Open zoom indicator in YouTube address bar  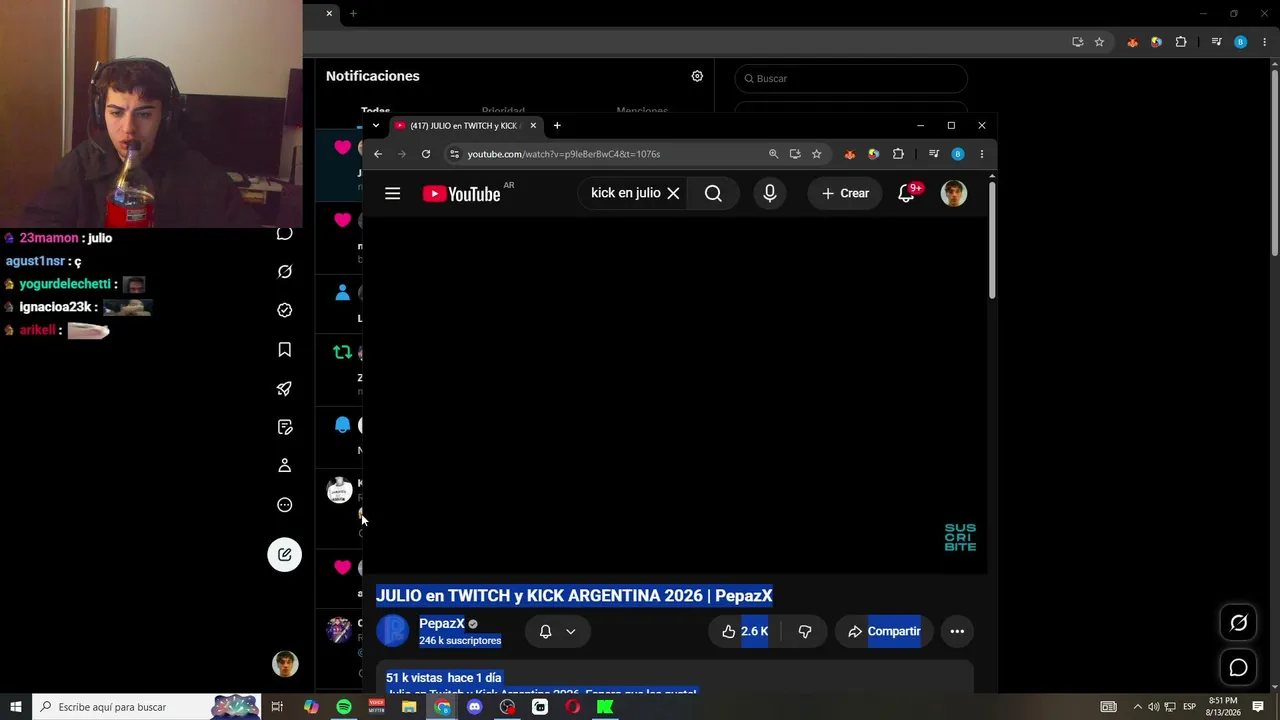[773, 154]
